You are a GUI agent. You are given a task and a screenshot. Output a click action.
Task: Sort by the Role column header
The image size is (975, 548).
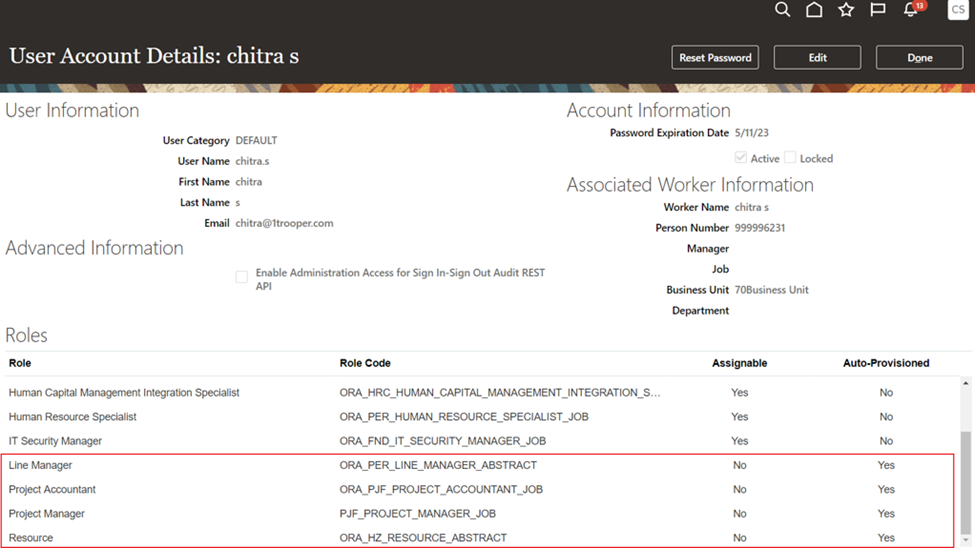20,363
